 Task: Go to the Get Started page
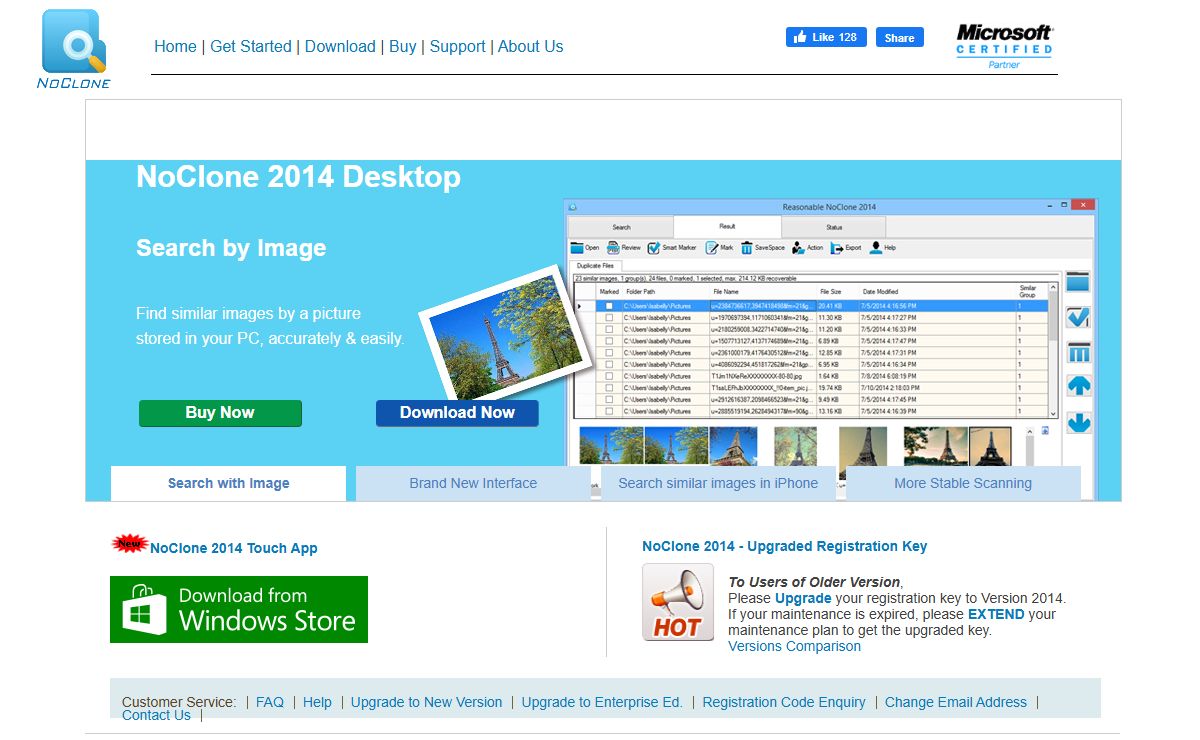tap(251, 46)
